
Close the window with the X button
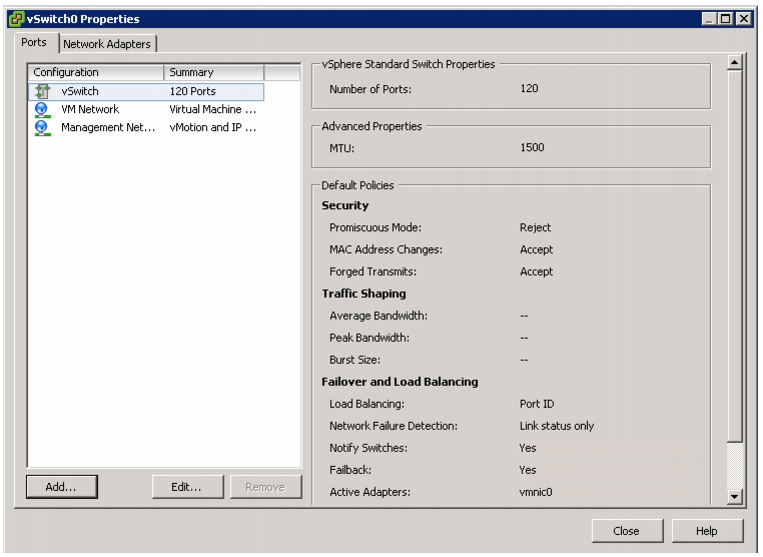744,19
